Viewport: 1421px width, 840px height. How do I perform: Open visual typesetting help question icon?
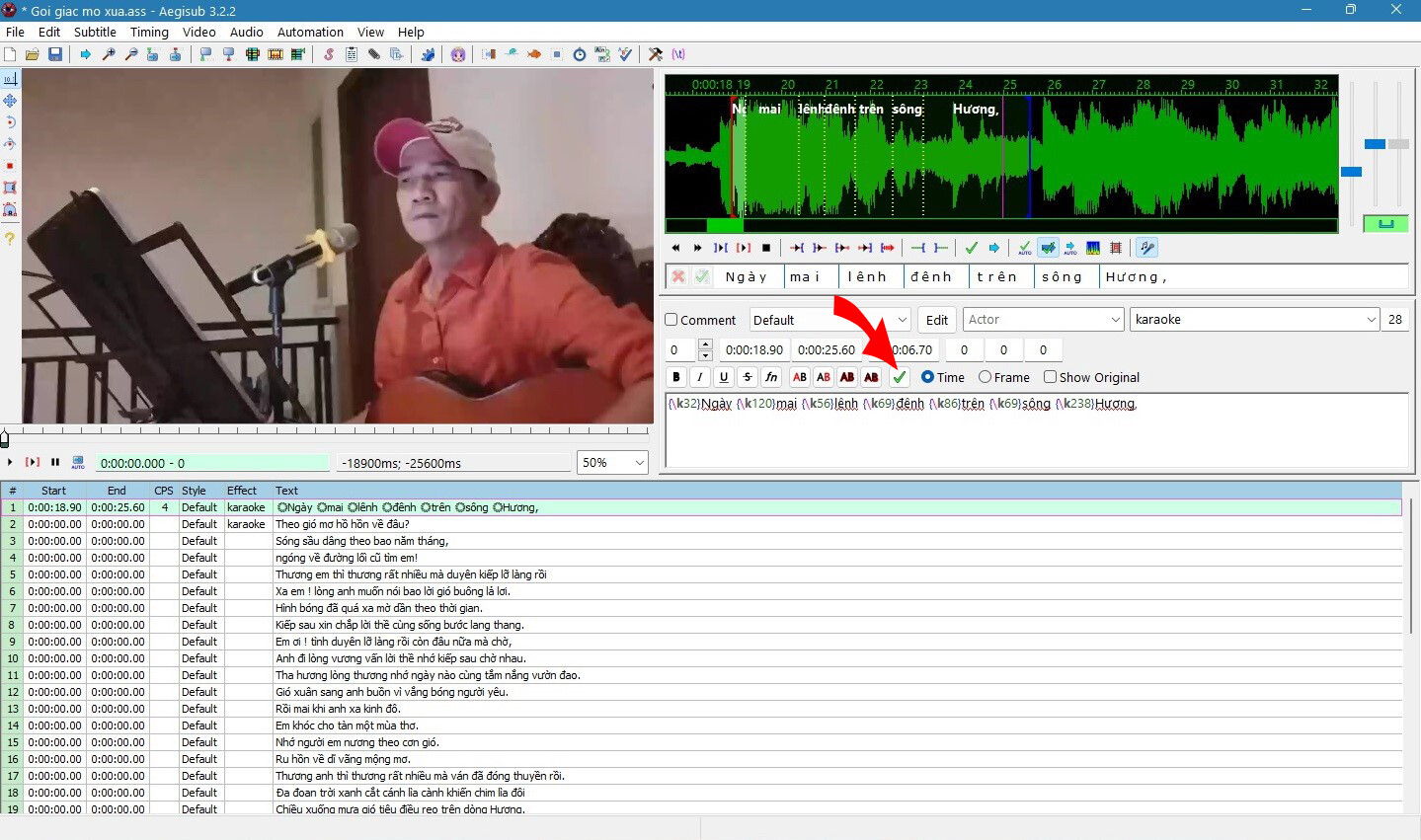point(10,238)
